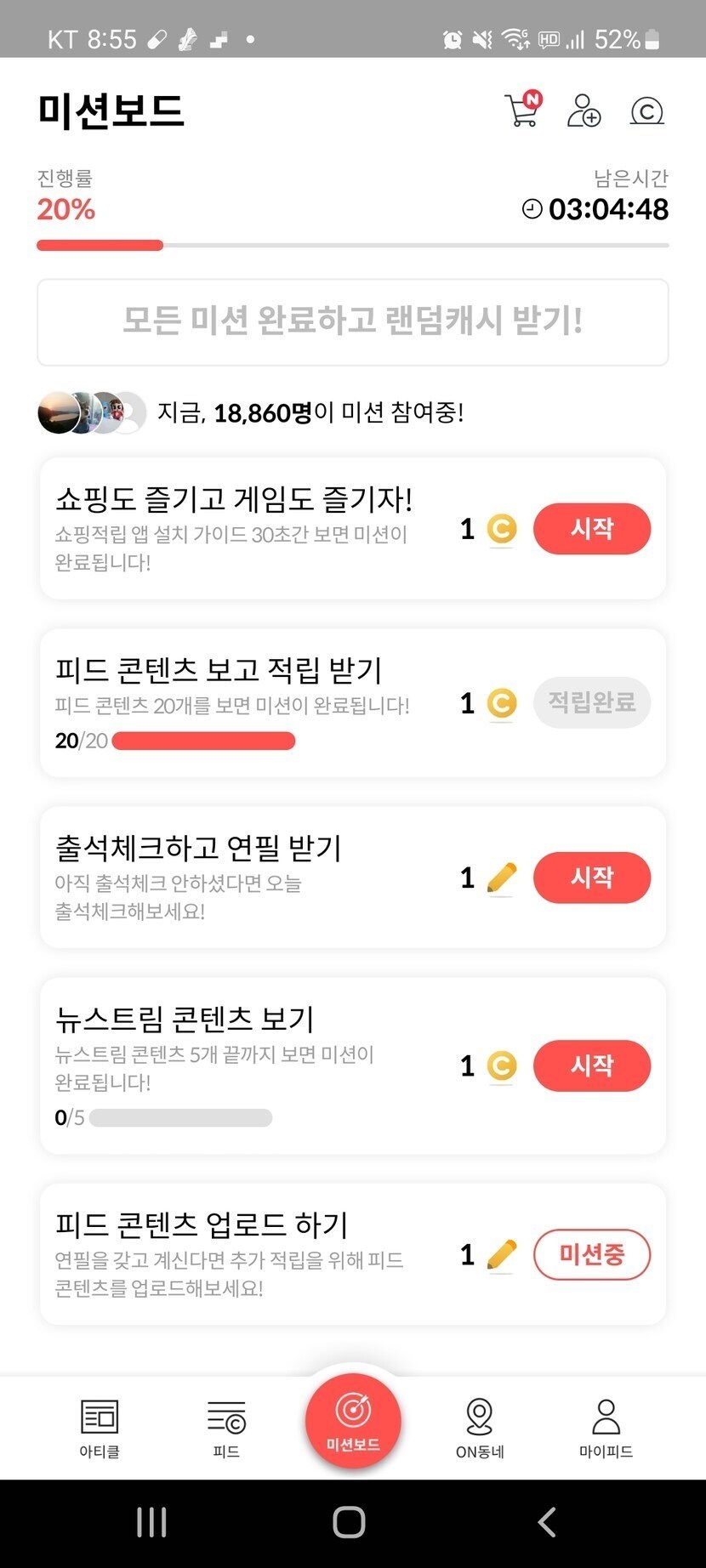Screen dimensions: 706x1568
Task: Tap the disabled 적립완료 button
Action: point(591,702)
